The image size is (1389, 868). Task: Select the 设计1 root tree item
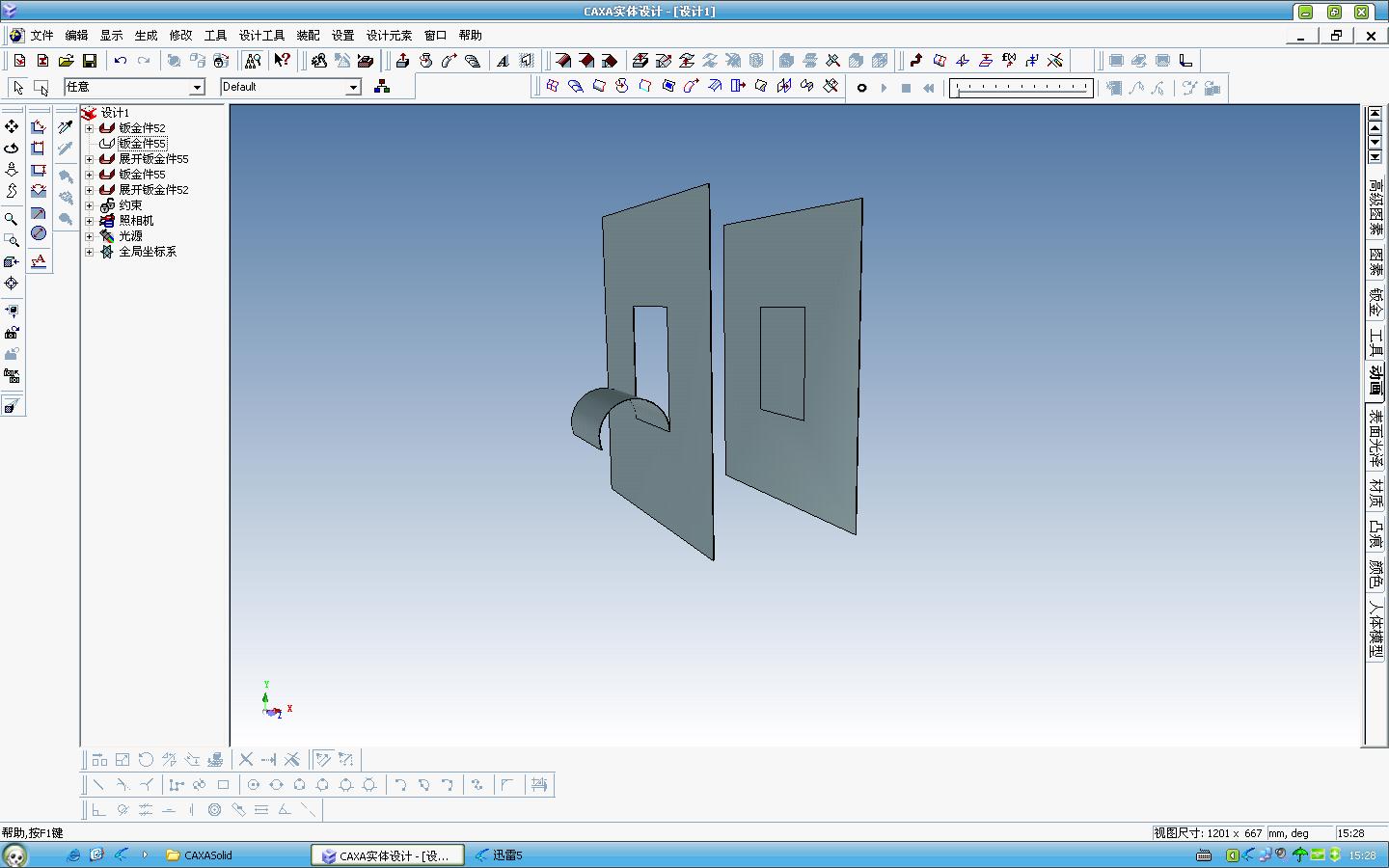[x=115, y=113]
